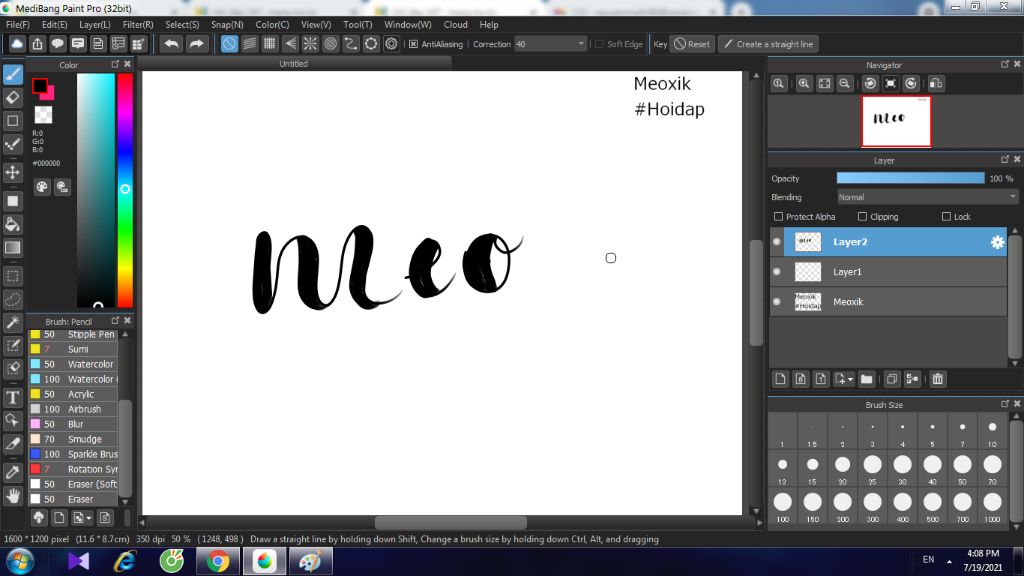Click the foreground black color swatch
This screenshot has height=576, width=1024.
tap(40, 86)
